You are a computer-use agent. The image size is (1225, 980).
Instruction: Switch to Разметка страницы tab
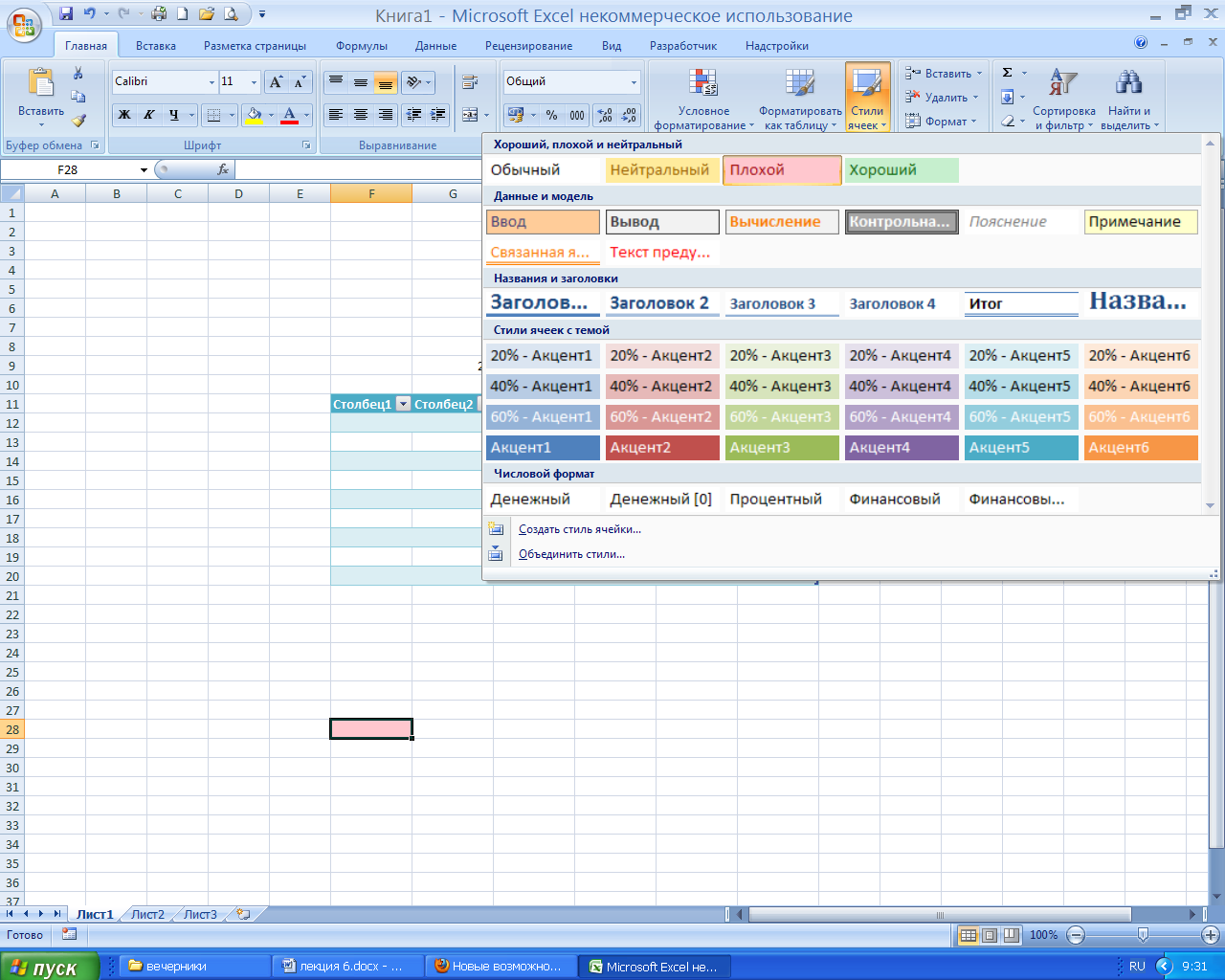click(255, 46)
